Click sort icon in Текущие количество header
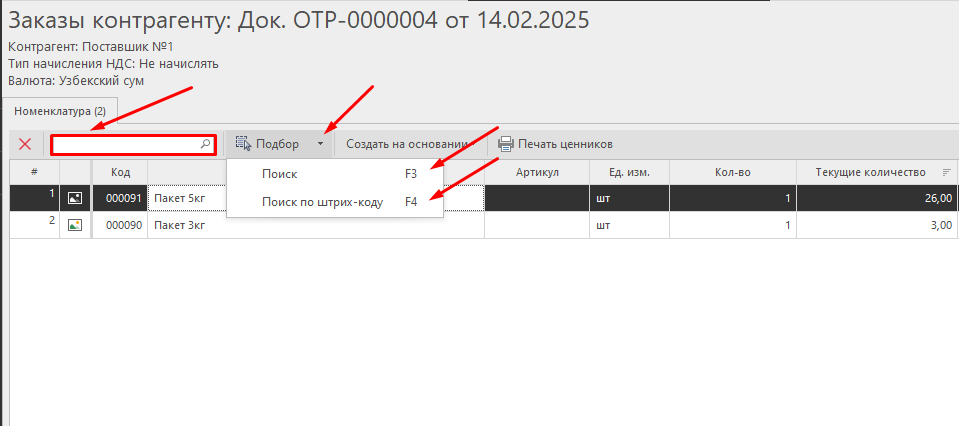959x426 pixels. coord(946,173)
